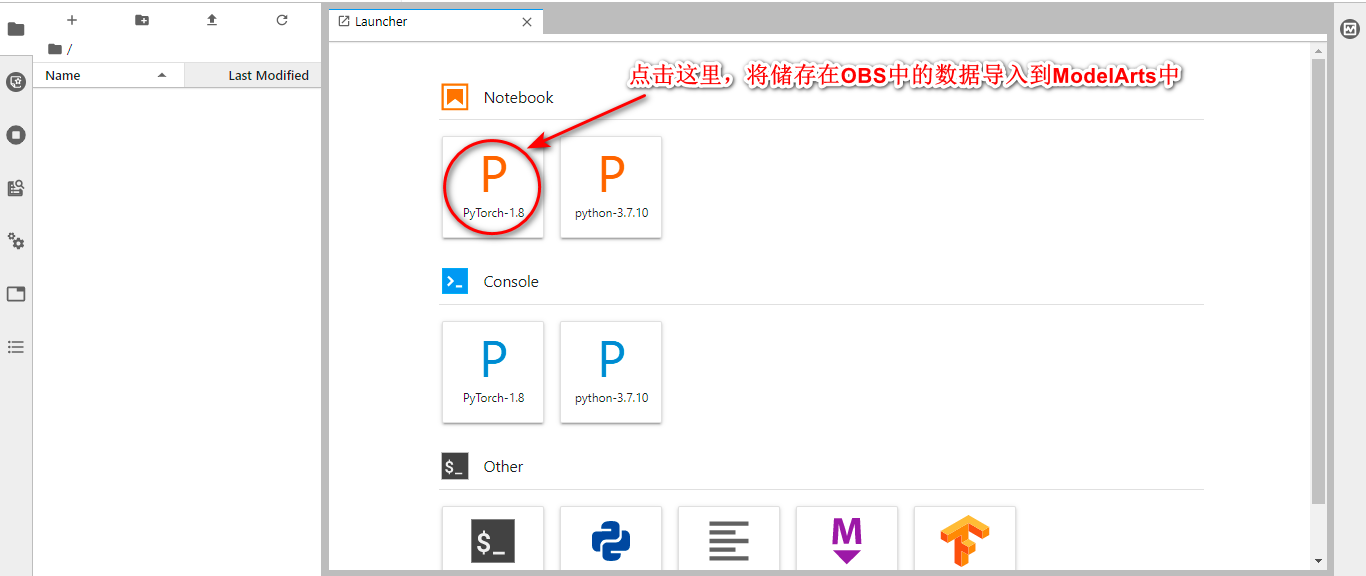Open the file browser in the sidebar
This screenshot has height=576, width=1366.
point(16,28)
